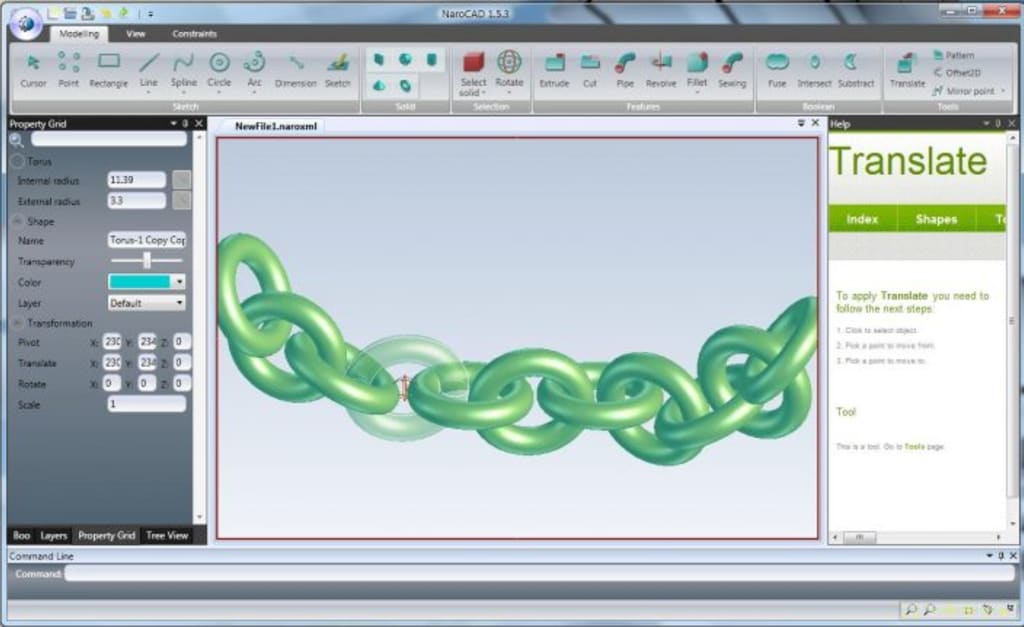
Task: Select the Cut feature
Action: click(590, 71)
